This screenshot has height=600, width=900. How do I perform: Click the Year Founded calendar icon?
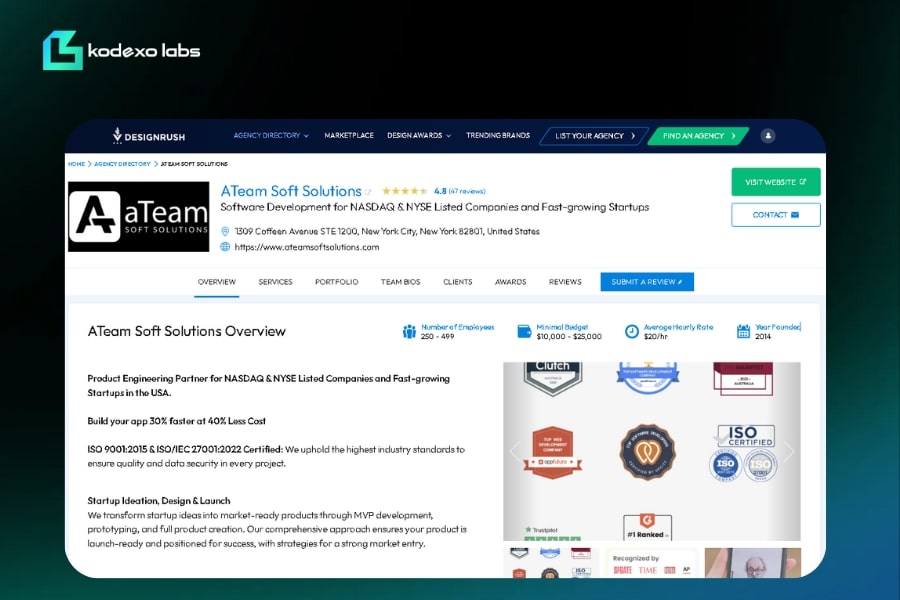[743, 331]
